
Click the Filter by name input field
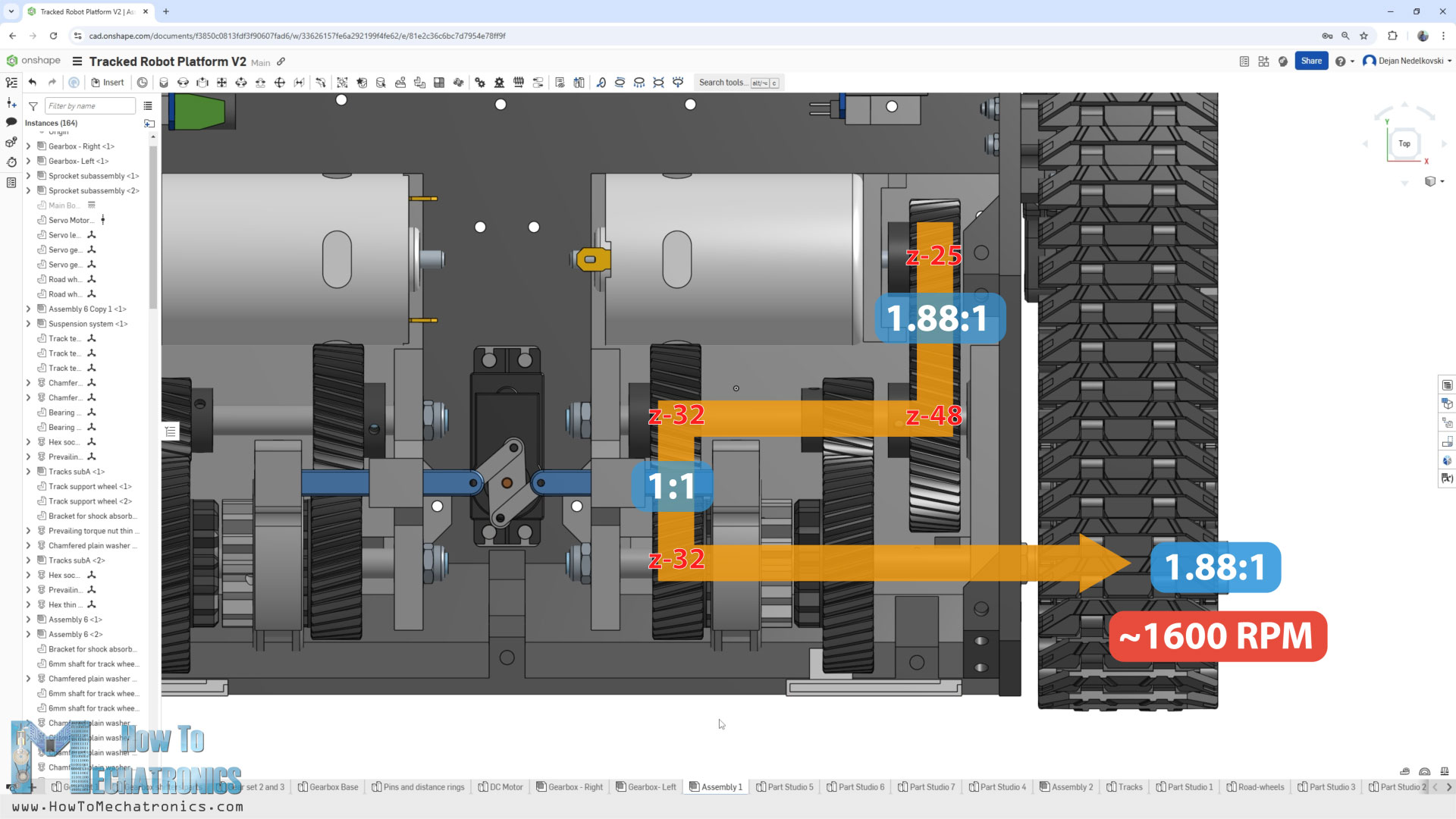pos(89,106)
